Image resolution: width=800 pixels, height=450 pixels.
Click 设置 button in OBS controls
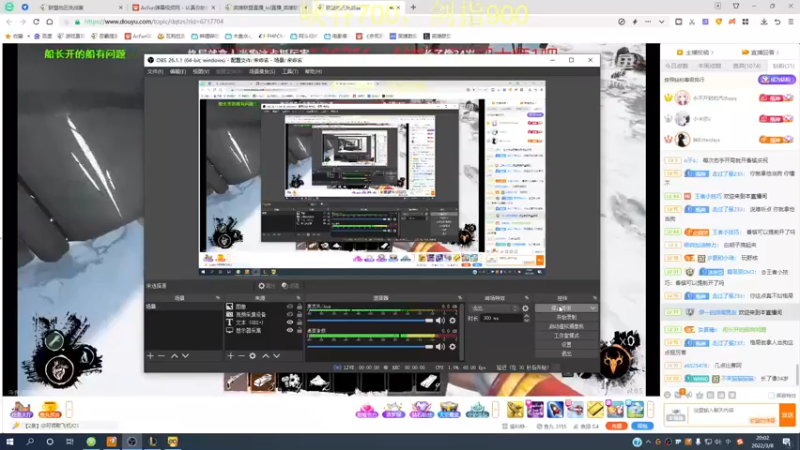click(566, 344)
